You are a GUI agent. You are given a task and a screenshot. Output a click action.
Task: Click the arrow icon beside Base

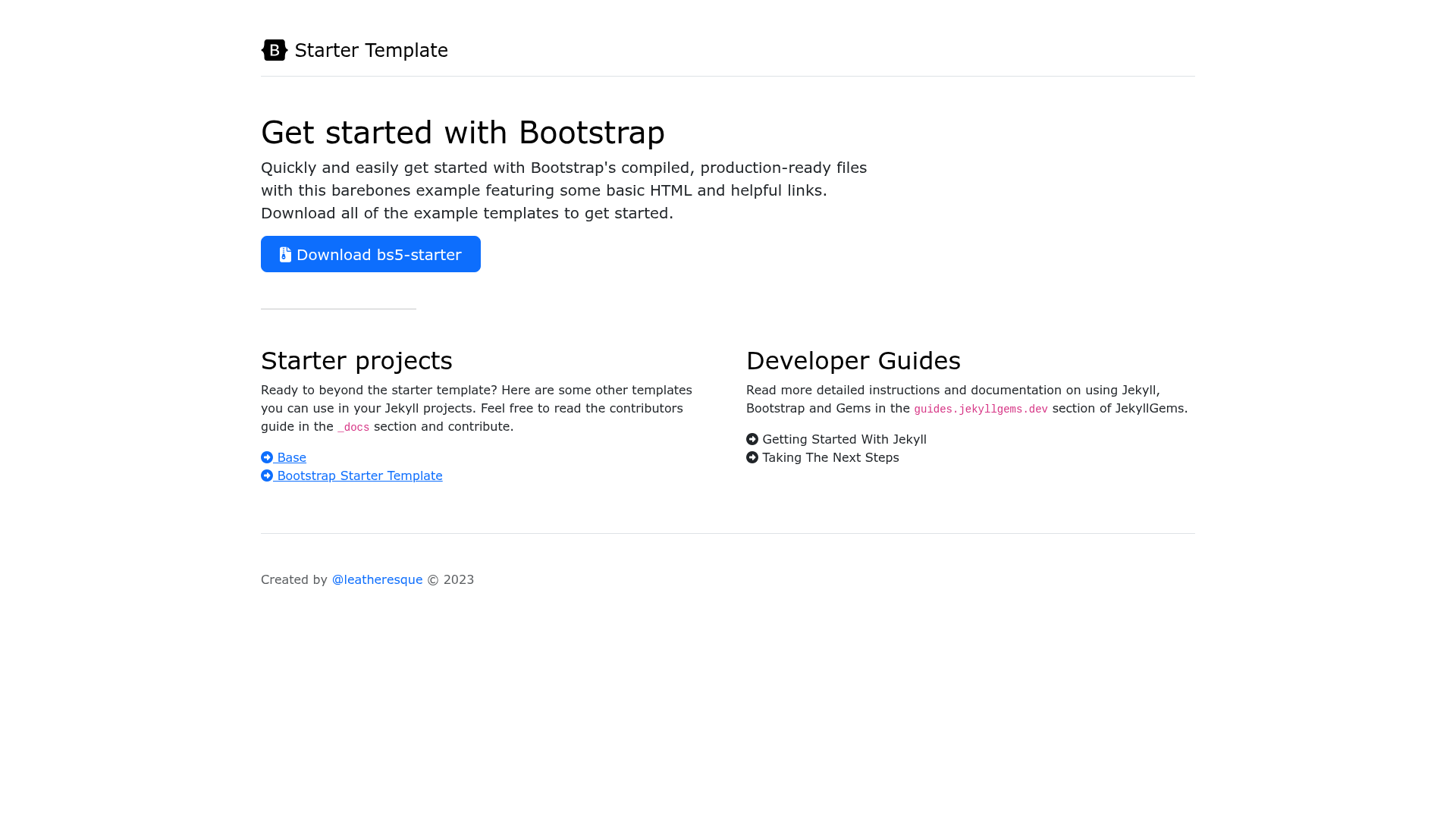pos(267,457)
